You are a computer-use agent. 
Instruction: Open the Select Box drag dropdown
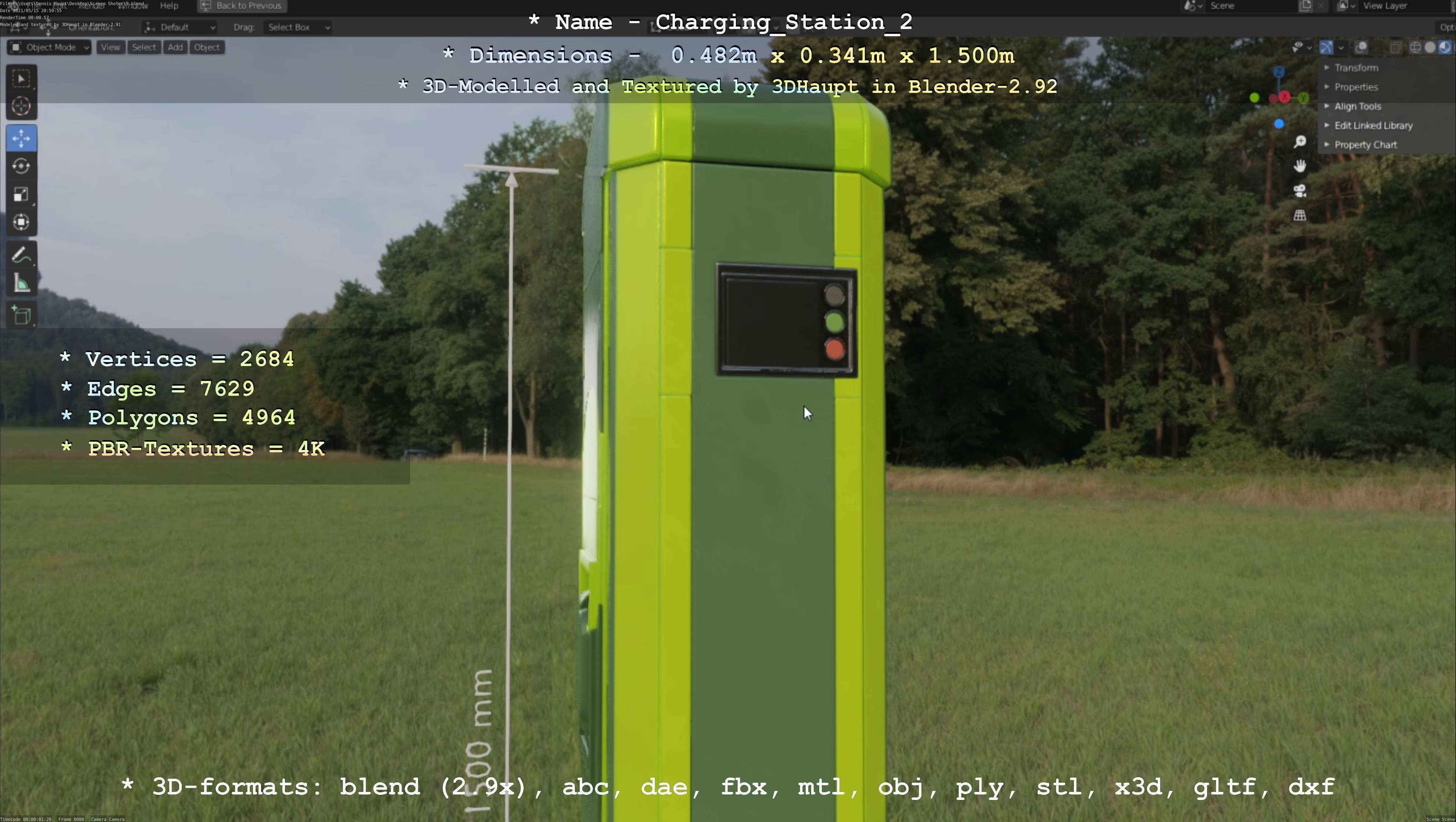(x=297, y=27)
